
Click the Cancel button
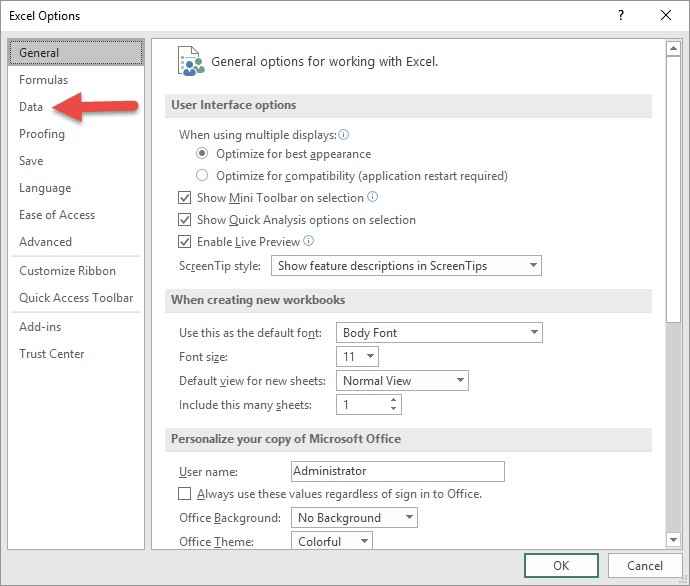pyautogui.click(x=645, y=565)
